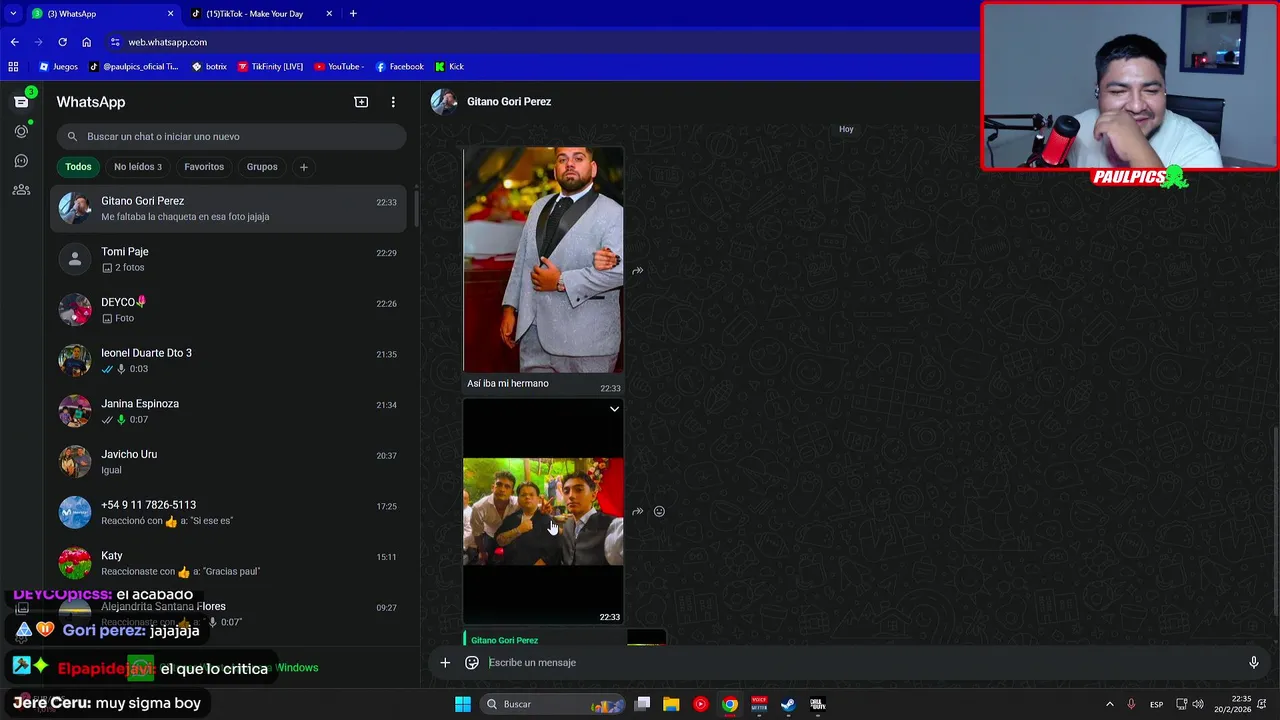Open the Communities icon in sidebar
The width and height of the screenshot is (1280, 720).
21,190
